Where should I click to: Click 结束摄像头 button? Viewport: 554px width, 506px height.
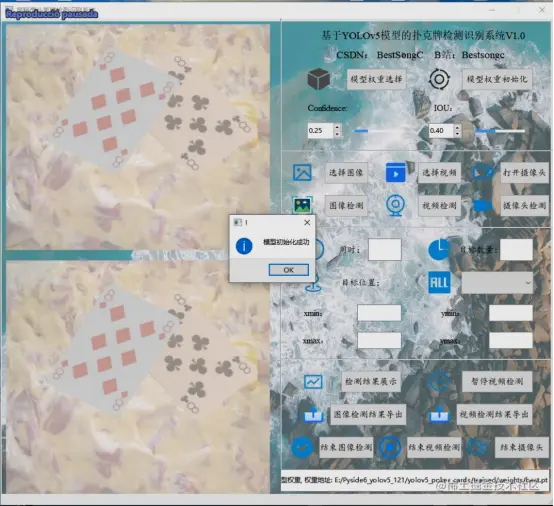pyautogui.click(x=521, y=447)
